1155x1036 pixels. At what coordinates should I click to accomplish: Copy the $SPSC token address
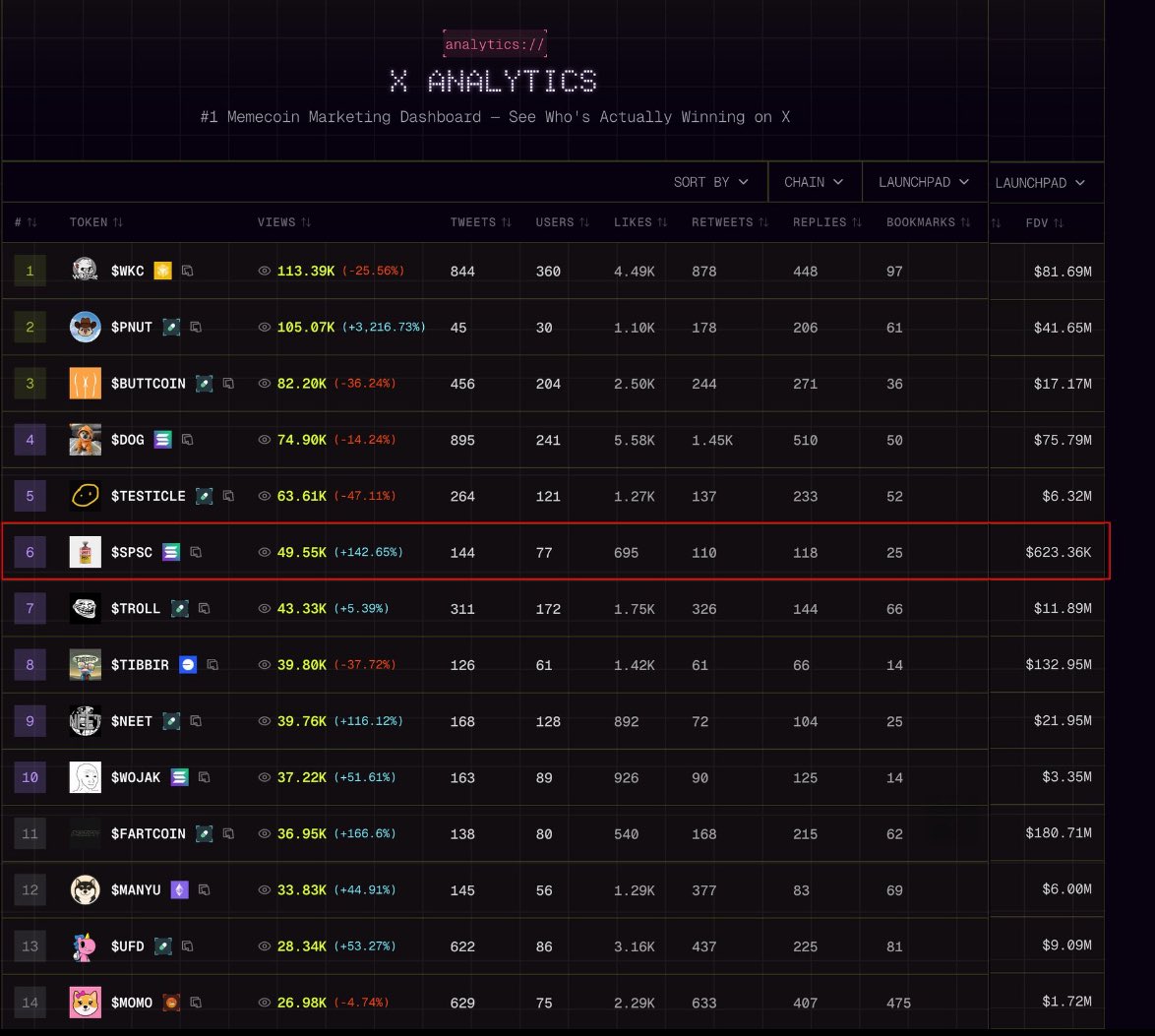point(195,552)
